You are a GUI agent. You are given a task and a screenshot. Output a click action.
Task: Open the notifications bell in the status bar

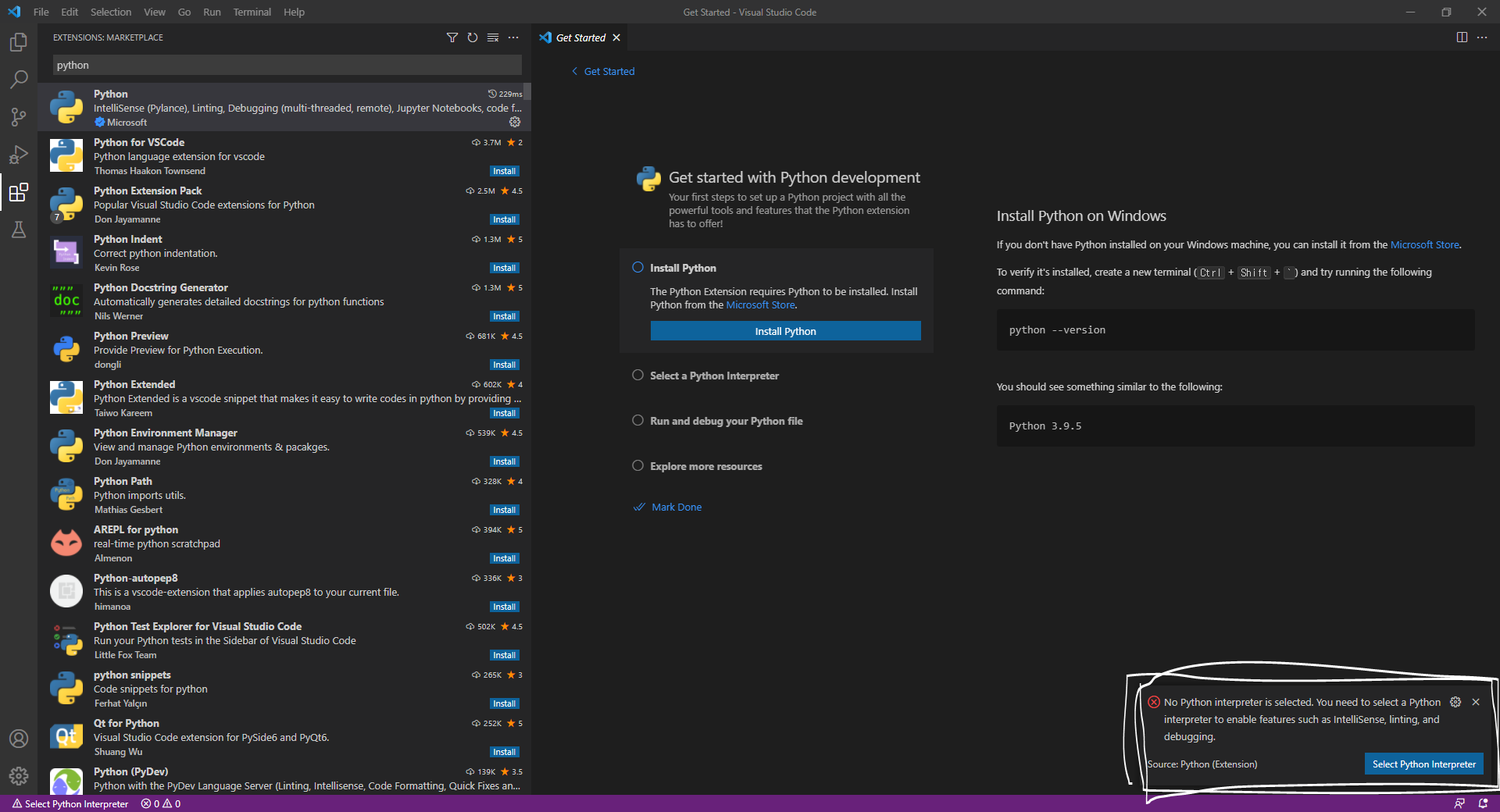coord(1483,803)
